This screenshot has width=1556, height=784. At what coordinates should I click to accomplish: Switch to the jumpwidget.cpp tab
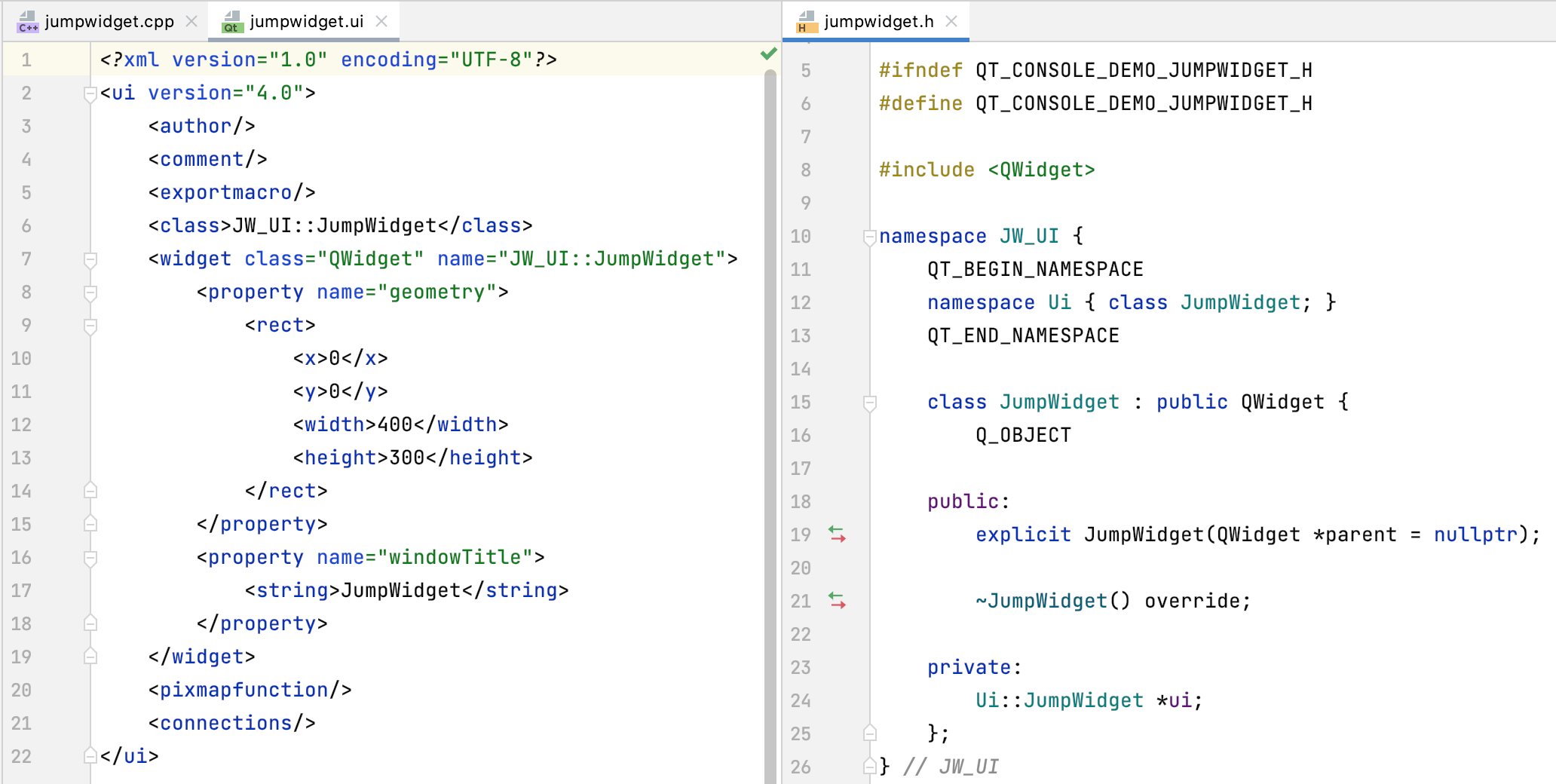[109, 21]
